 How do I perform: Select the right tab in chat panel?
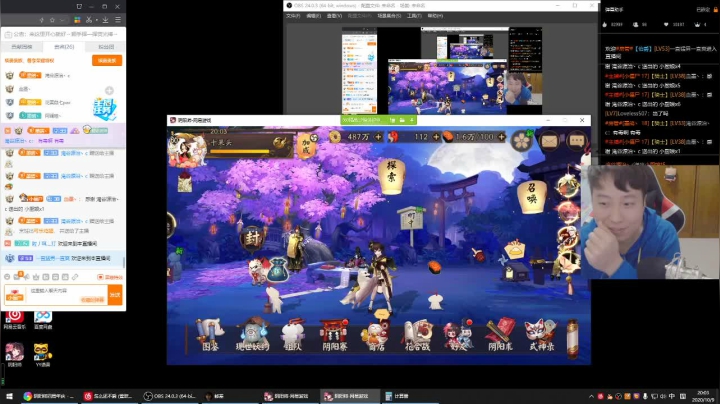click(106, 46)
